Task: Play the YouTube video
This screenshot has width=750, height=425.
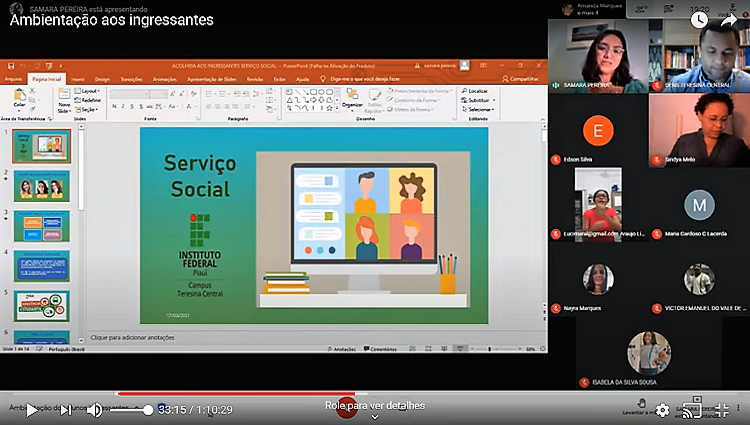Action: (x=32, y=410)
